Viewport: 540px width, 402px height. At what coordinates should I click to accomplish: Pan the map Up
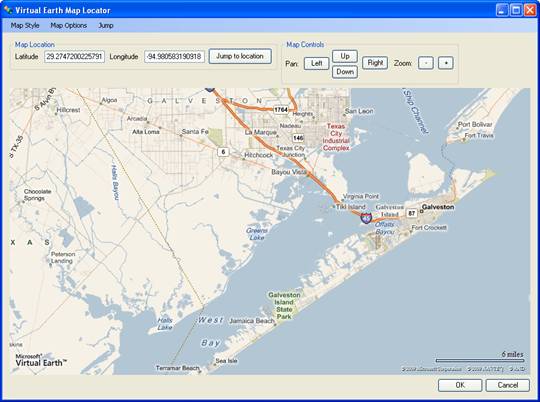tap(345, 56)
